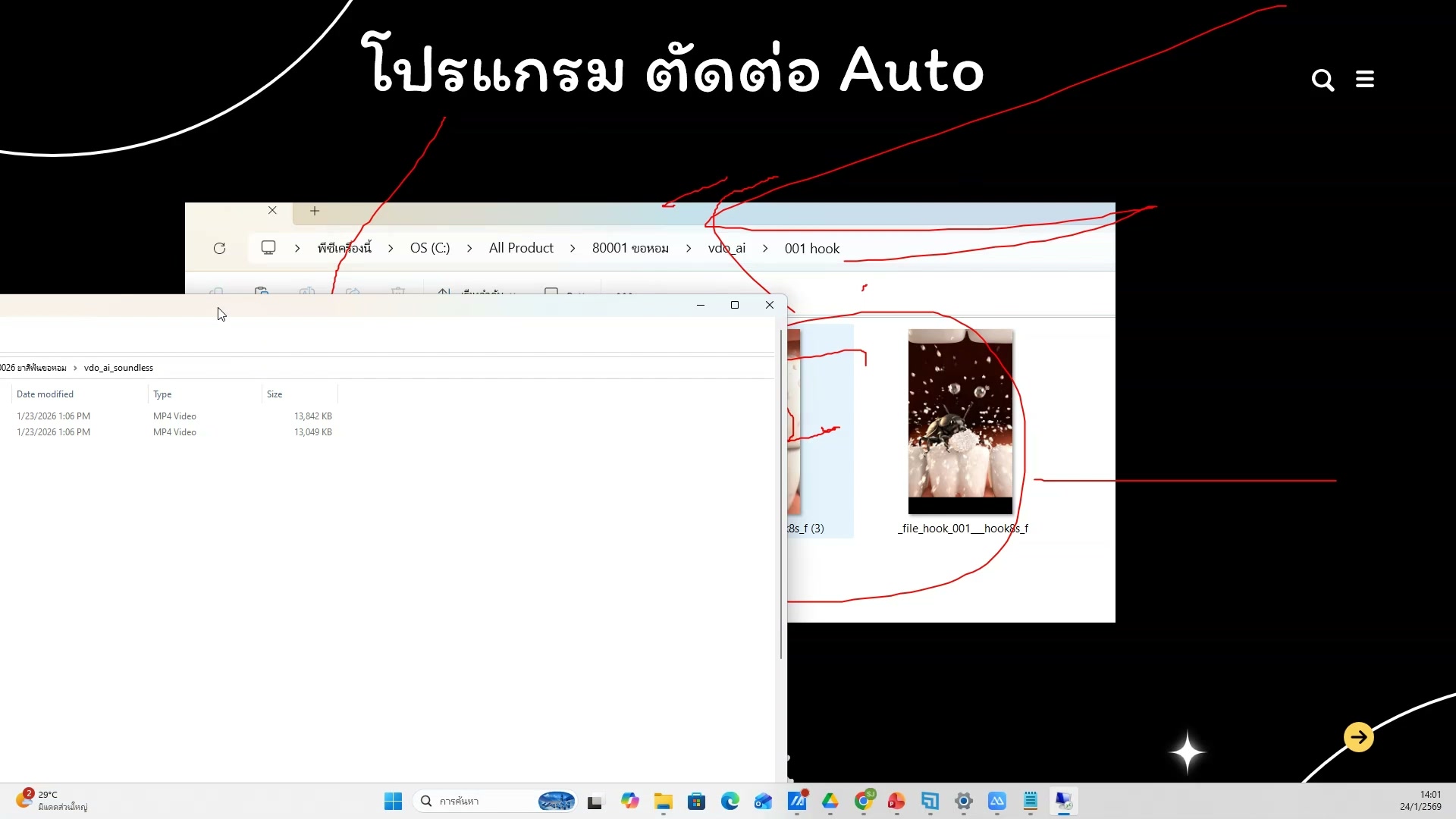Open Settings via the gear icon on taskbar
This screenshot has width=1456, height=819.
964,801
